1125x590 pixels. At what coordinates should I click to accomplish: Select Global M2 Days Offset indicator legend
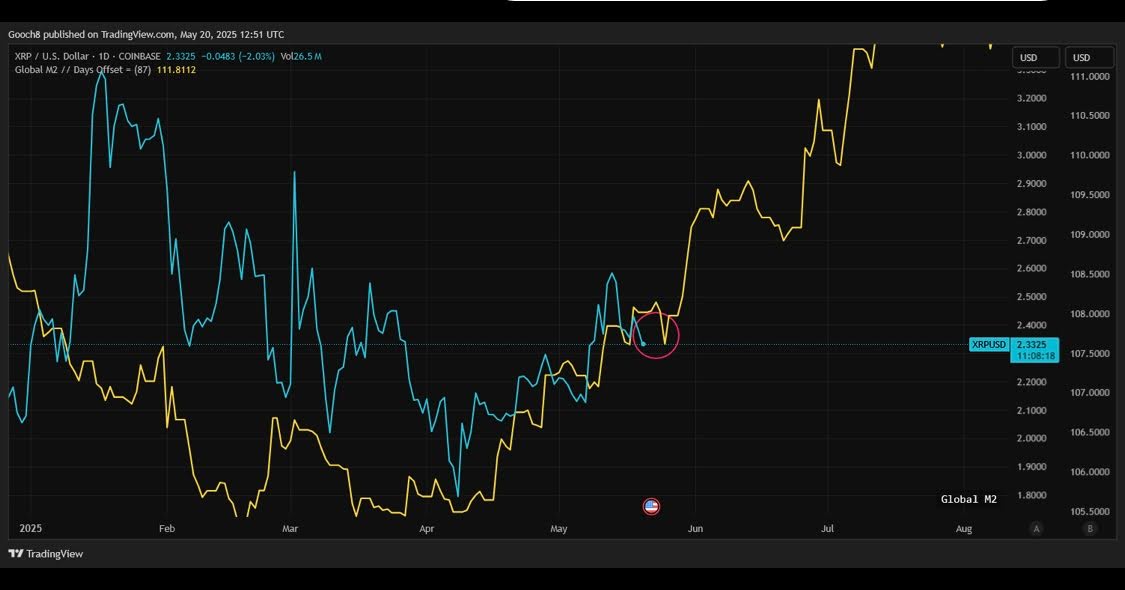coord(82,70)
